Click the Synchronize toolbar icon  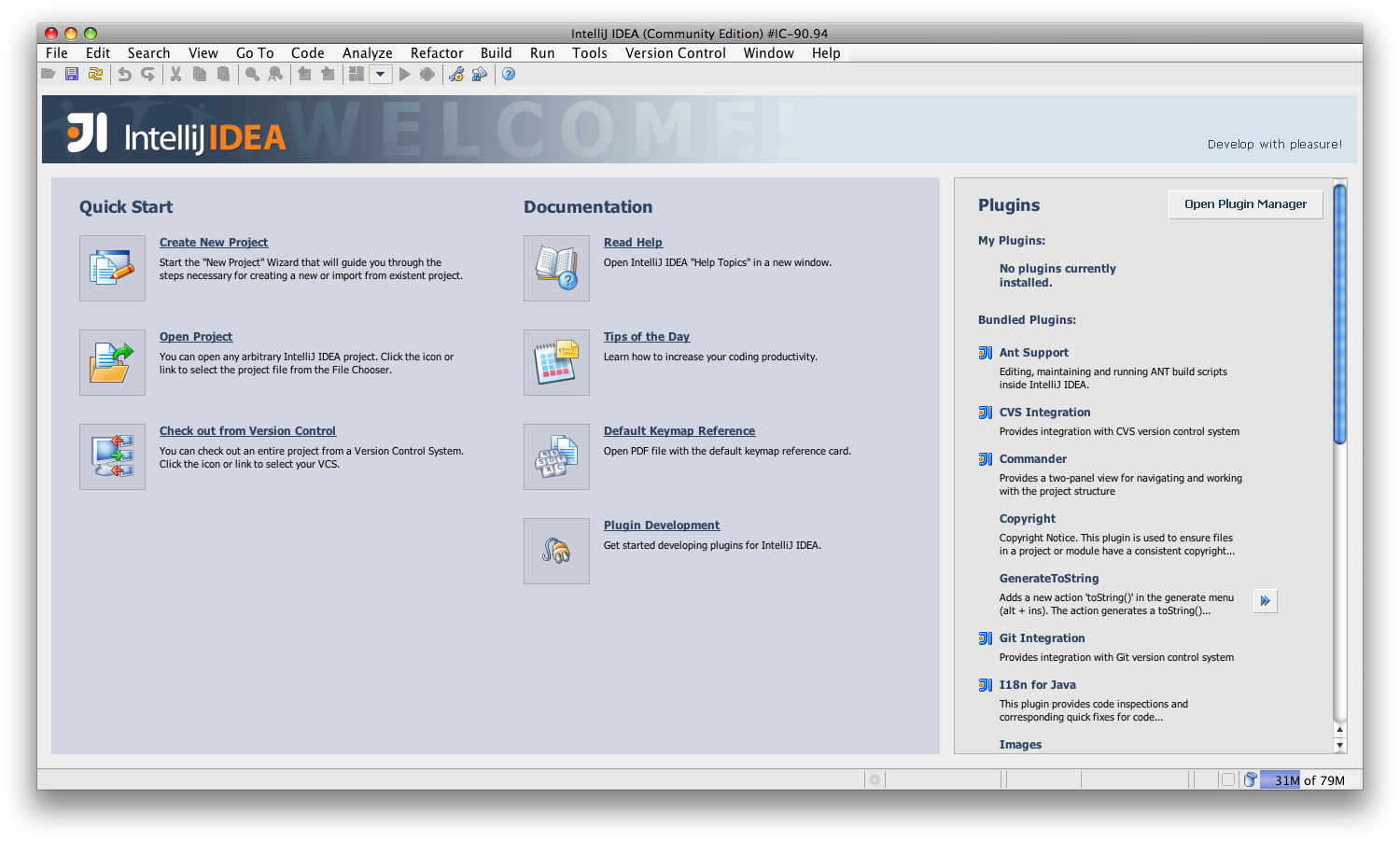click(x=95, y=74)
